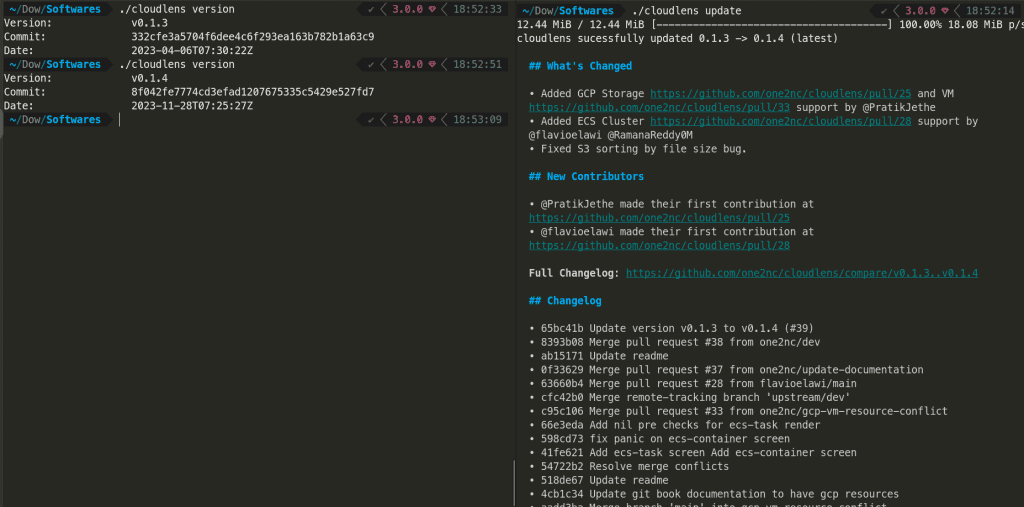The width and height of the screenshot is (1024, 507).
Task: Click the '18.08 MiB p/s' download speed text
Action: pyautogui.click(x=984, y=25)
